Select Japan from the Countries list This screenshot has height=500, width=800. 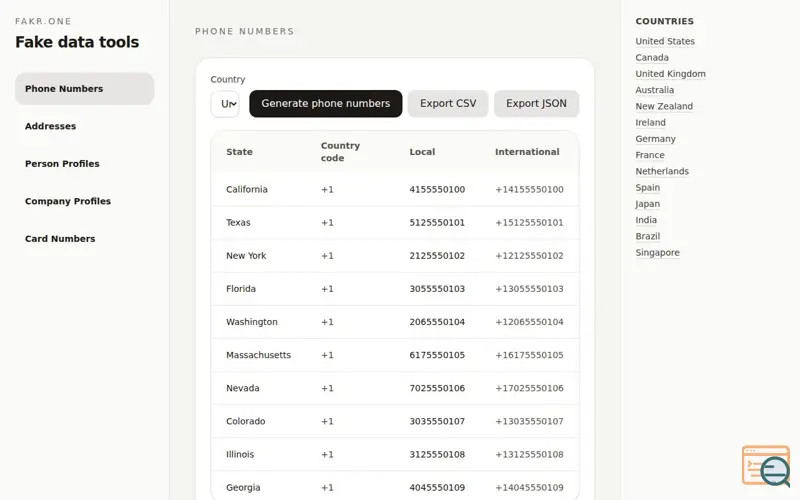coord(647,204)
